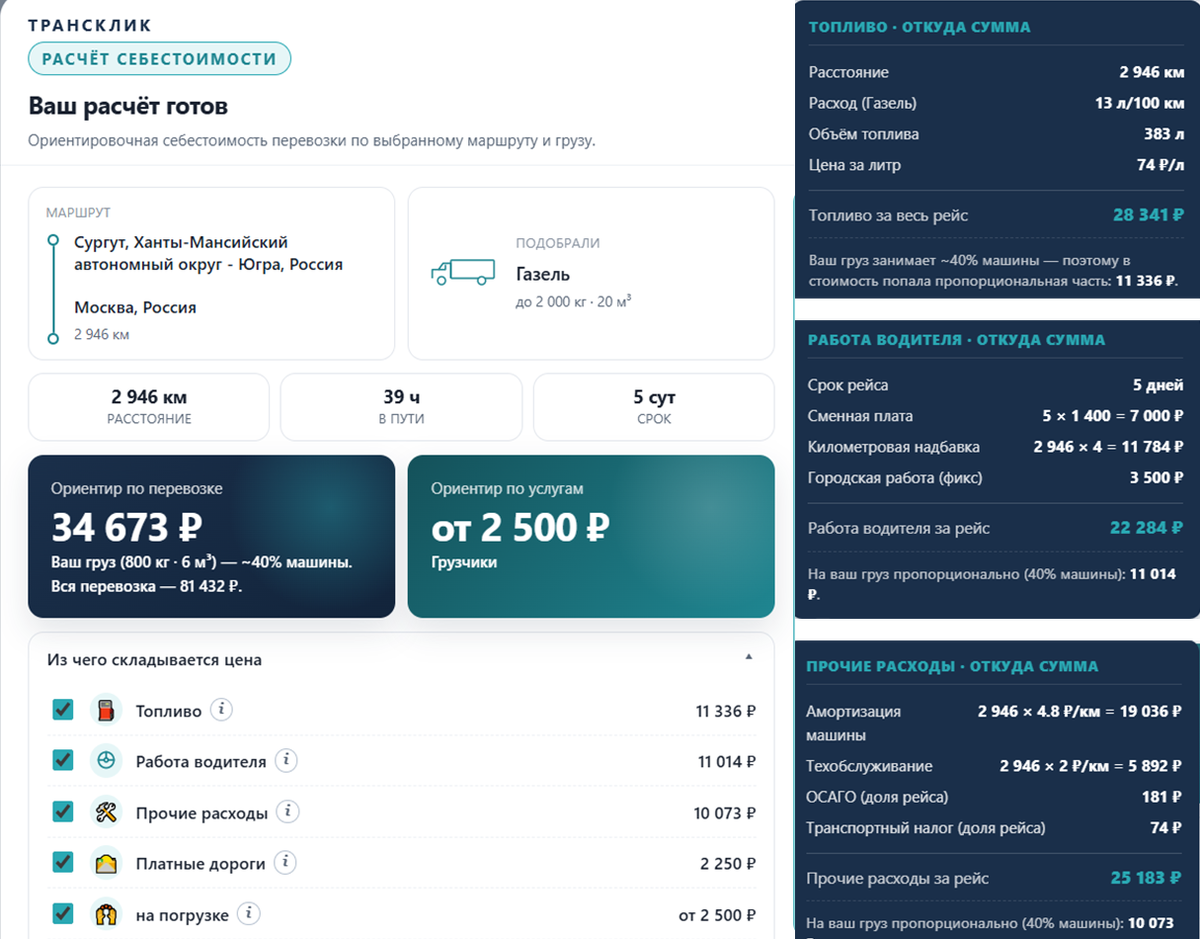Screen dimensions: 1200x939
Task: Click the Ваш расчёт готов heading
Action: point(128,106)
